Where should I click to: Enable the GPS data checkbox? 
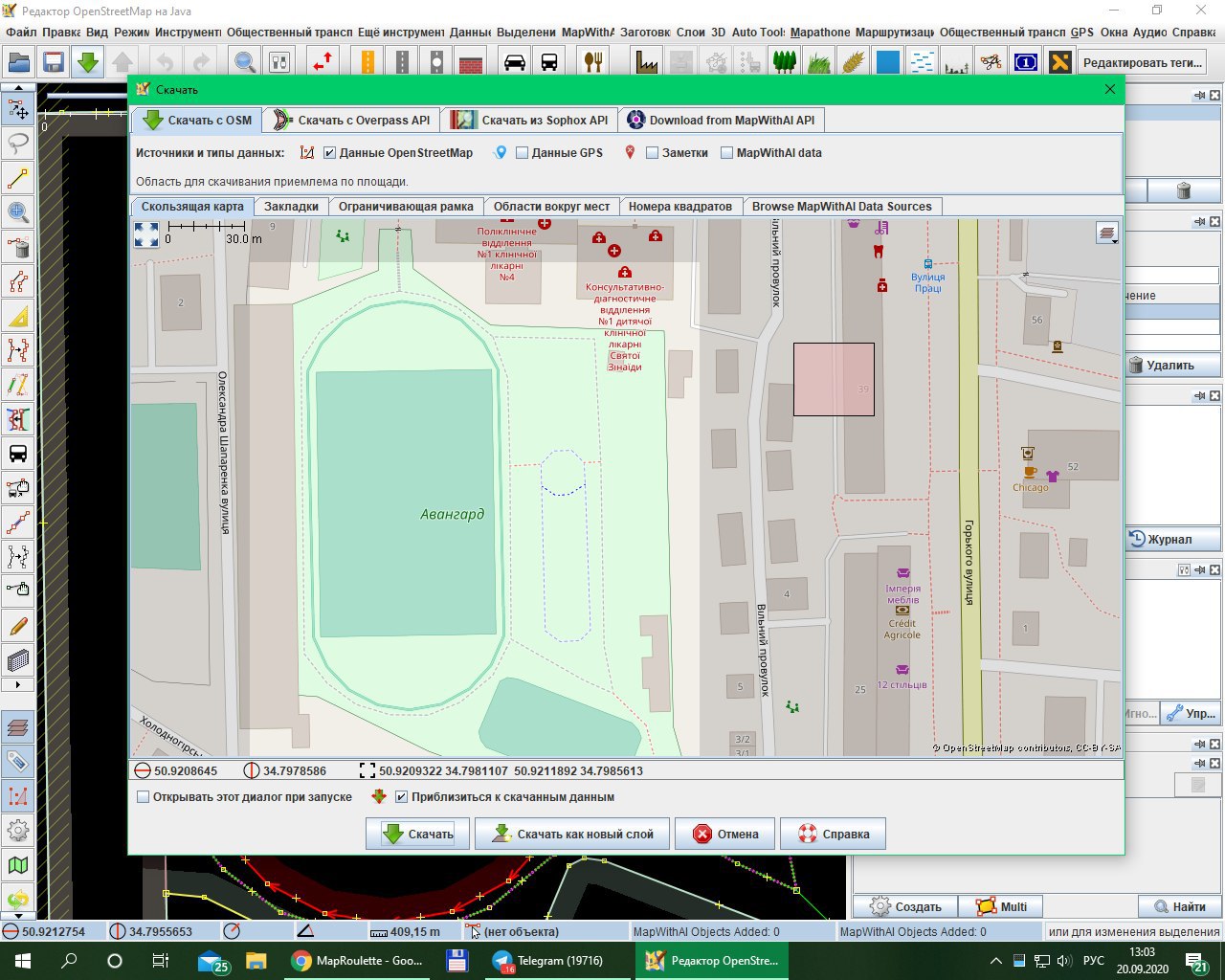tap(522, 153)
